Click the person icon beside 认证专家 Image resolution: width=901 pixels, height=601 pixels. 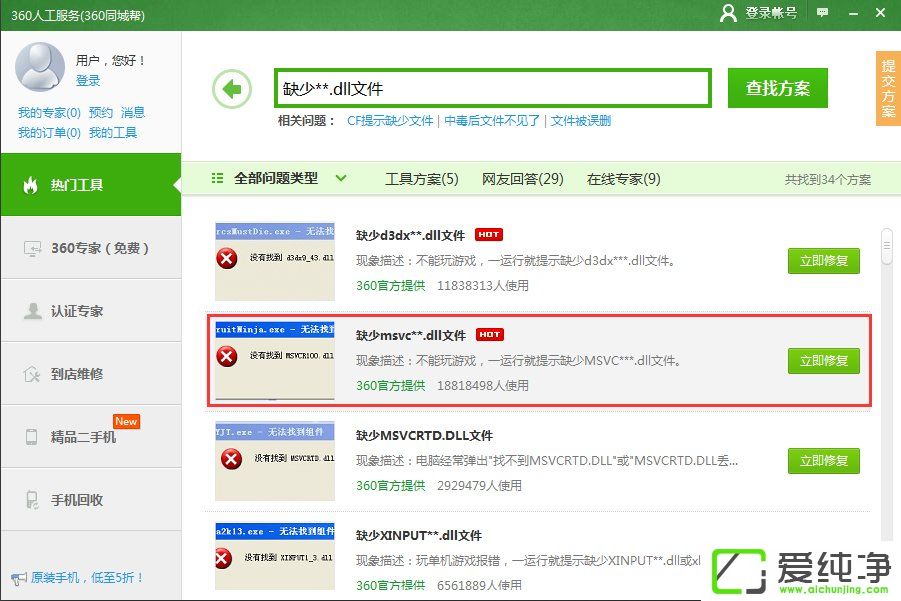click(32, 311)
